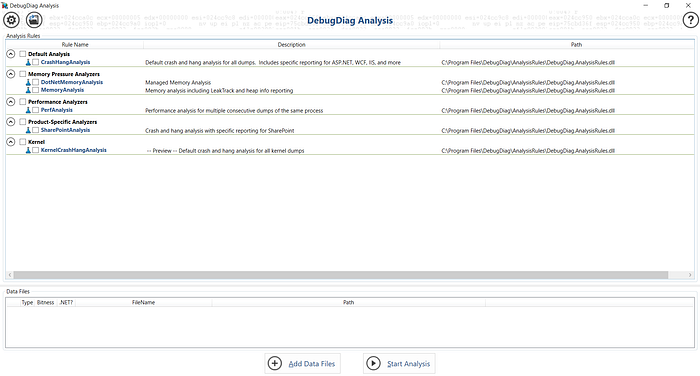Collapse the Performance Analyzers group
The image size is (700, 376).
coord(11,101)
